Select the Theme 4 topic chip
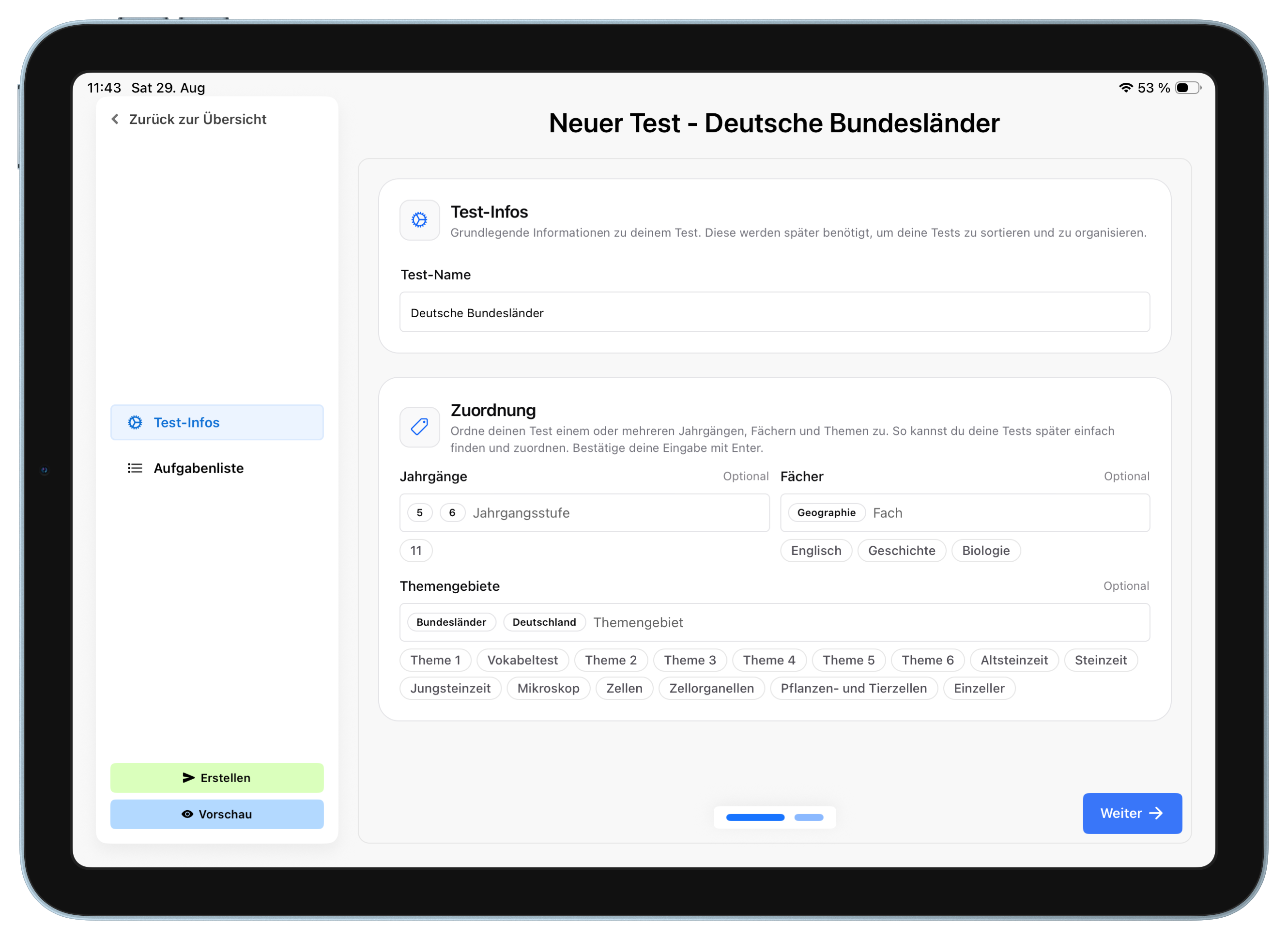The height and width of the screenshot is (940, 1288). point(768,660)
